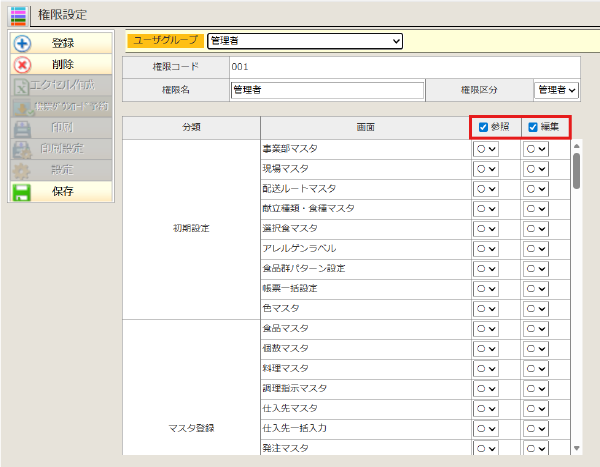Click the 設定 gear icon

pos(22,170)
